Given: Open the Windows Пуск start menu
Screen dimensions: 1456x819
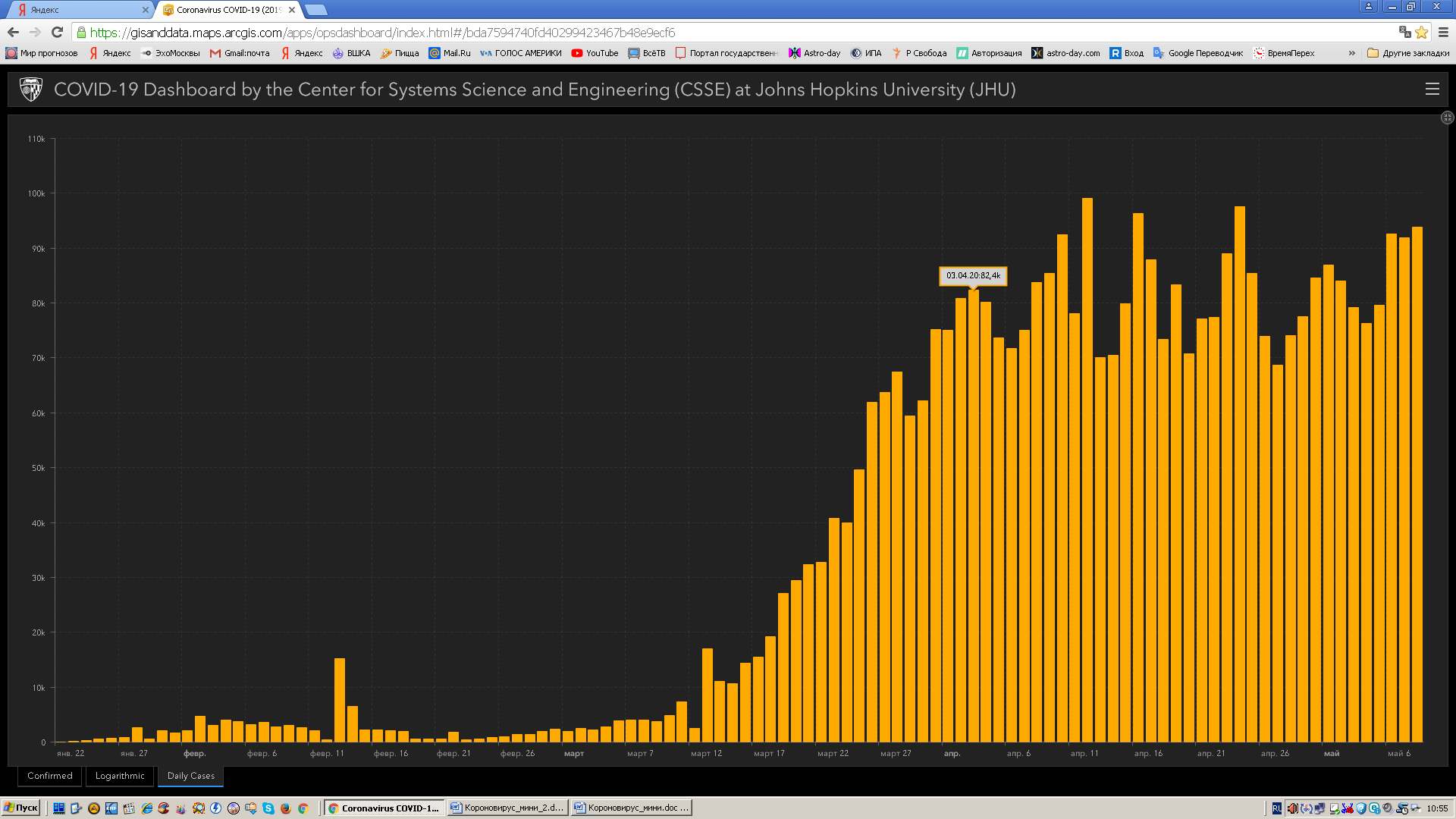Looking at the screenshot, I should (x=20, y=808).
